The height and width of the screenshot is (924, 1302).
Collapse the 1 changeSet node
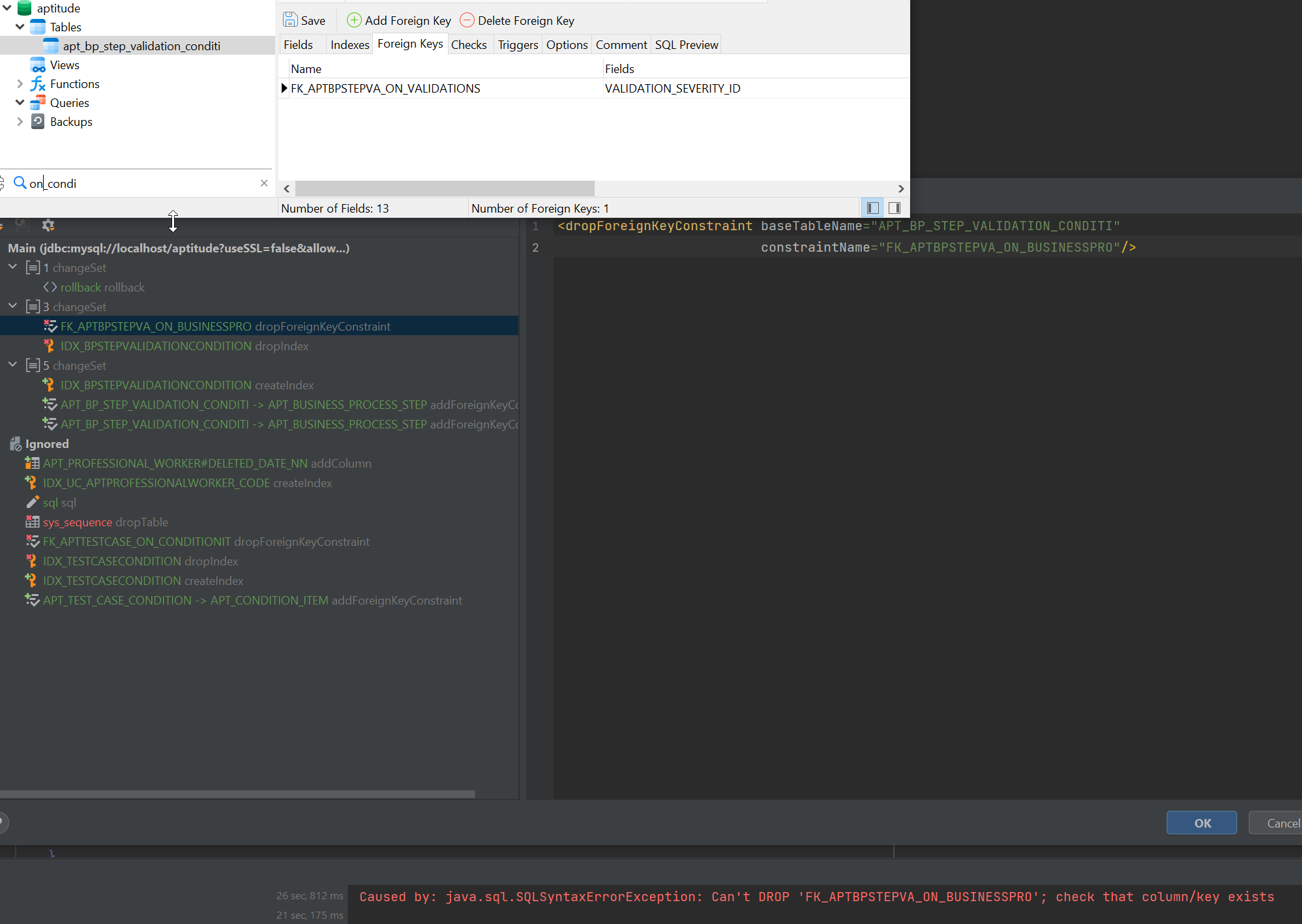[12, 267]
